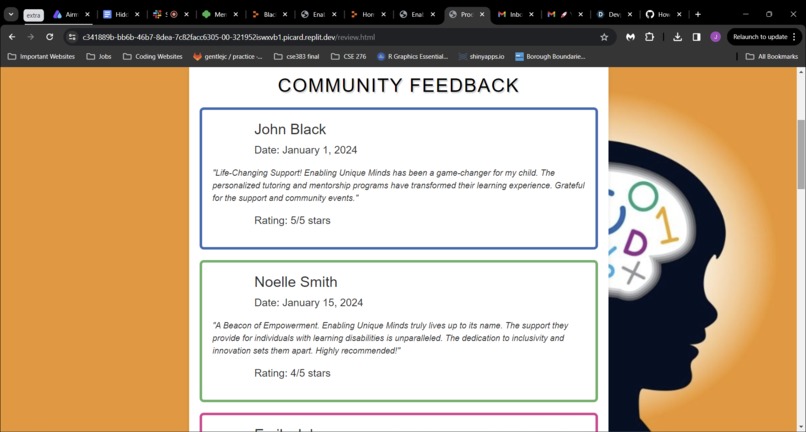This screenshot has width=806, height=432.
Task: Click the COMMUNITY FEEDBACK heading
Action: pos(398,85)
